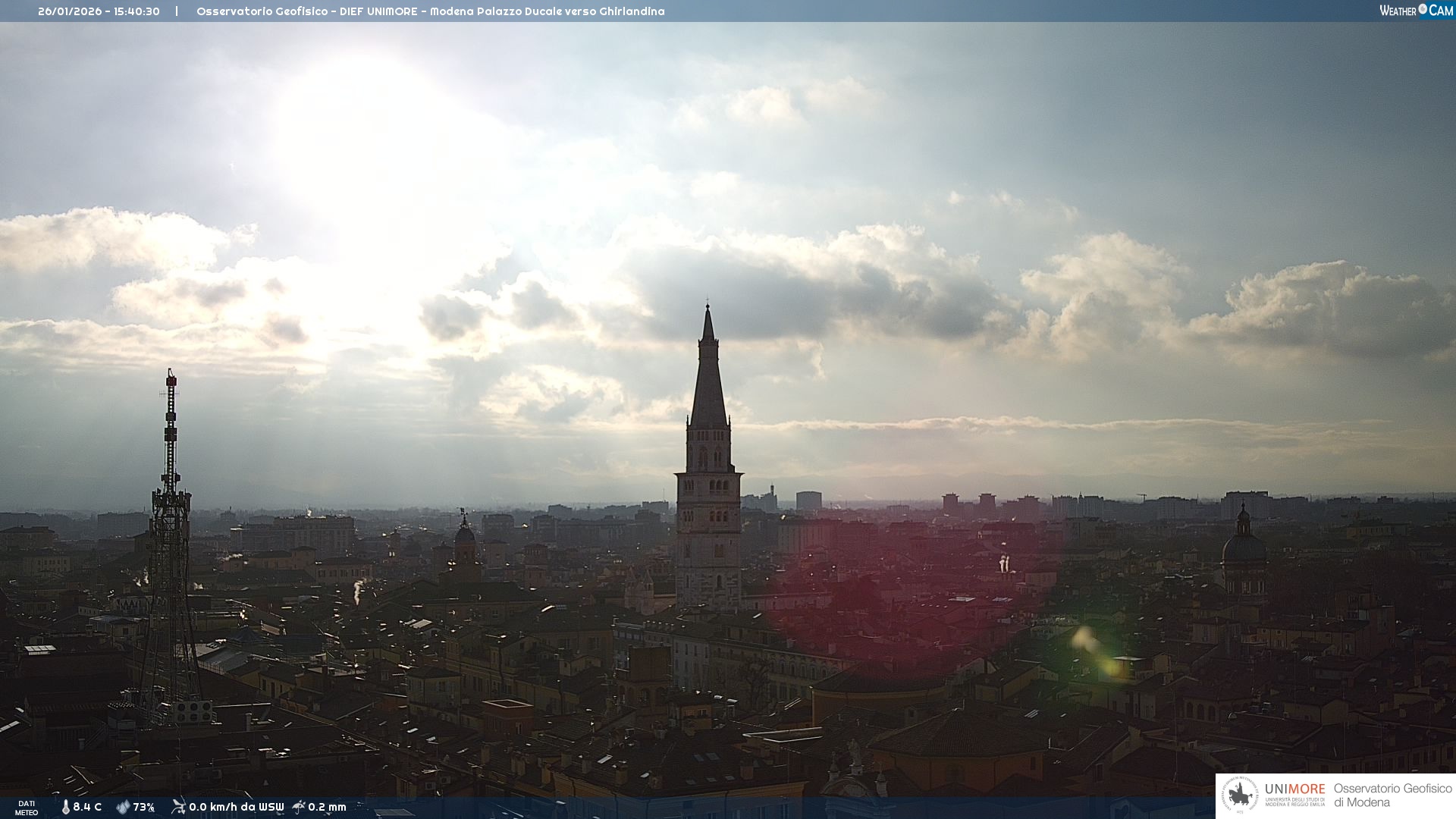Screen dimensions: 1456x819
Task: Click the thermometer temperature icon
Action: tap(65, 807)
